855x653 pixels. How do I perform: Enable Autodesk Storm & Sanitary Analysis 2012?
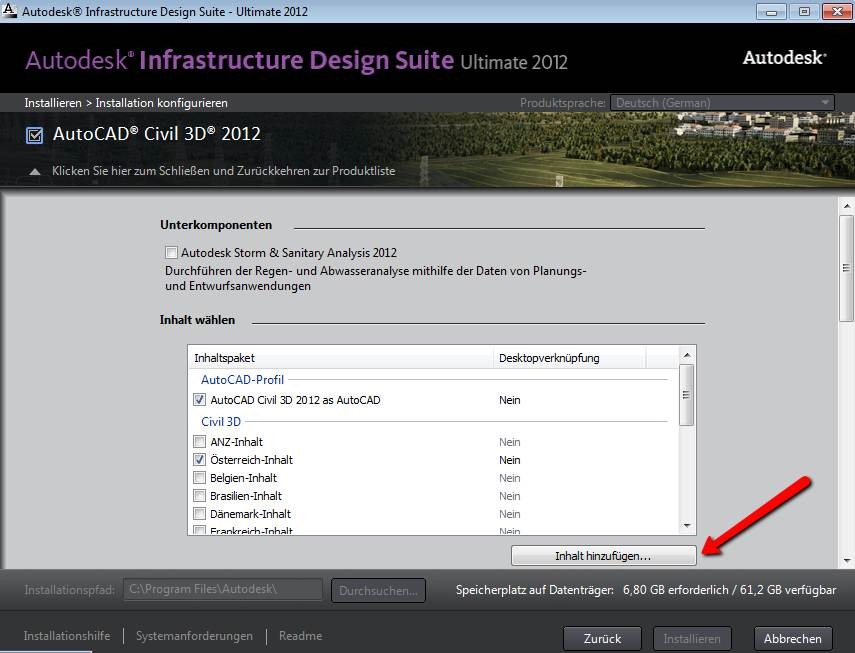click(171, 252)
